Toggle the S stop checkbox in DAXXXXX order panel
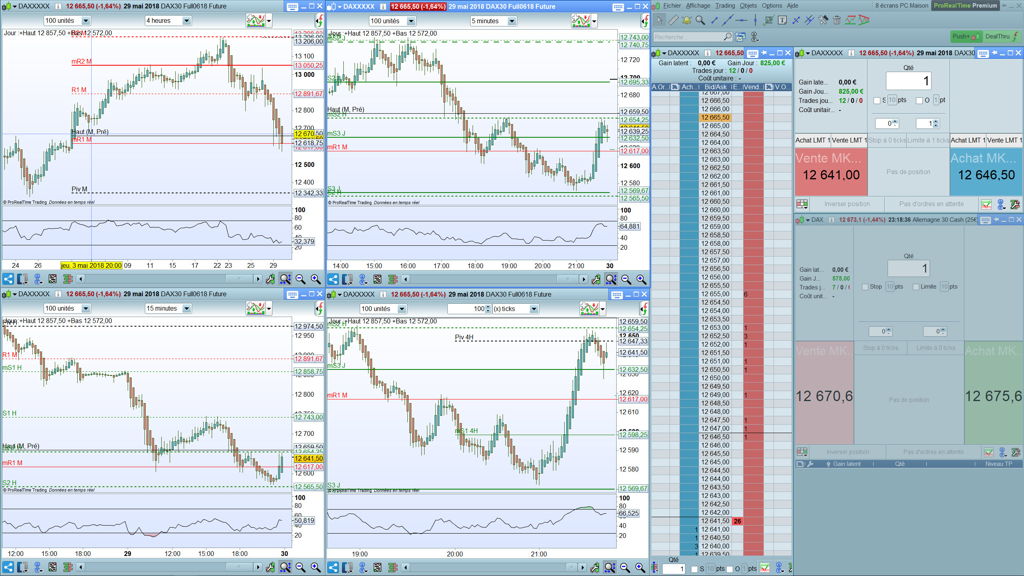The height and width of the screenshot is (576, 1024). coord(877,100)
